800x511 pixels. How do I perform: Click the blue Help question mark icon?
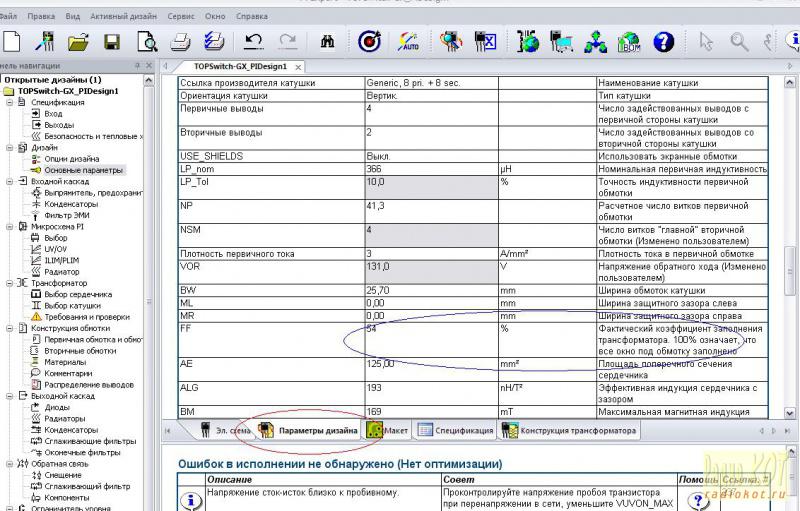pyautogui.click(x=665, y=41)
